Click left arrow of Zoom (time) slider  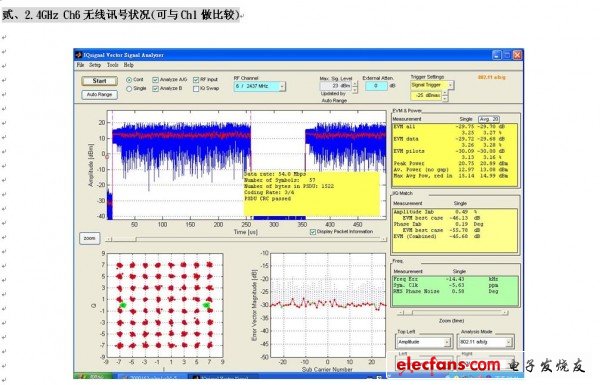[400, 313]
